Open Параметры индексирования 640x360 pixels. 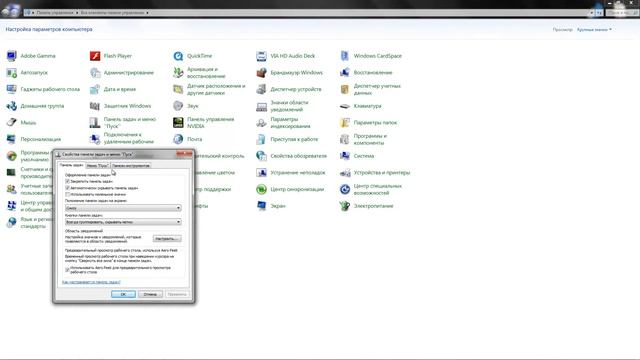point(284,123)
